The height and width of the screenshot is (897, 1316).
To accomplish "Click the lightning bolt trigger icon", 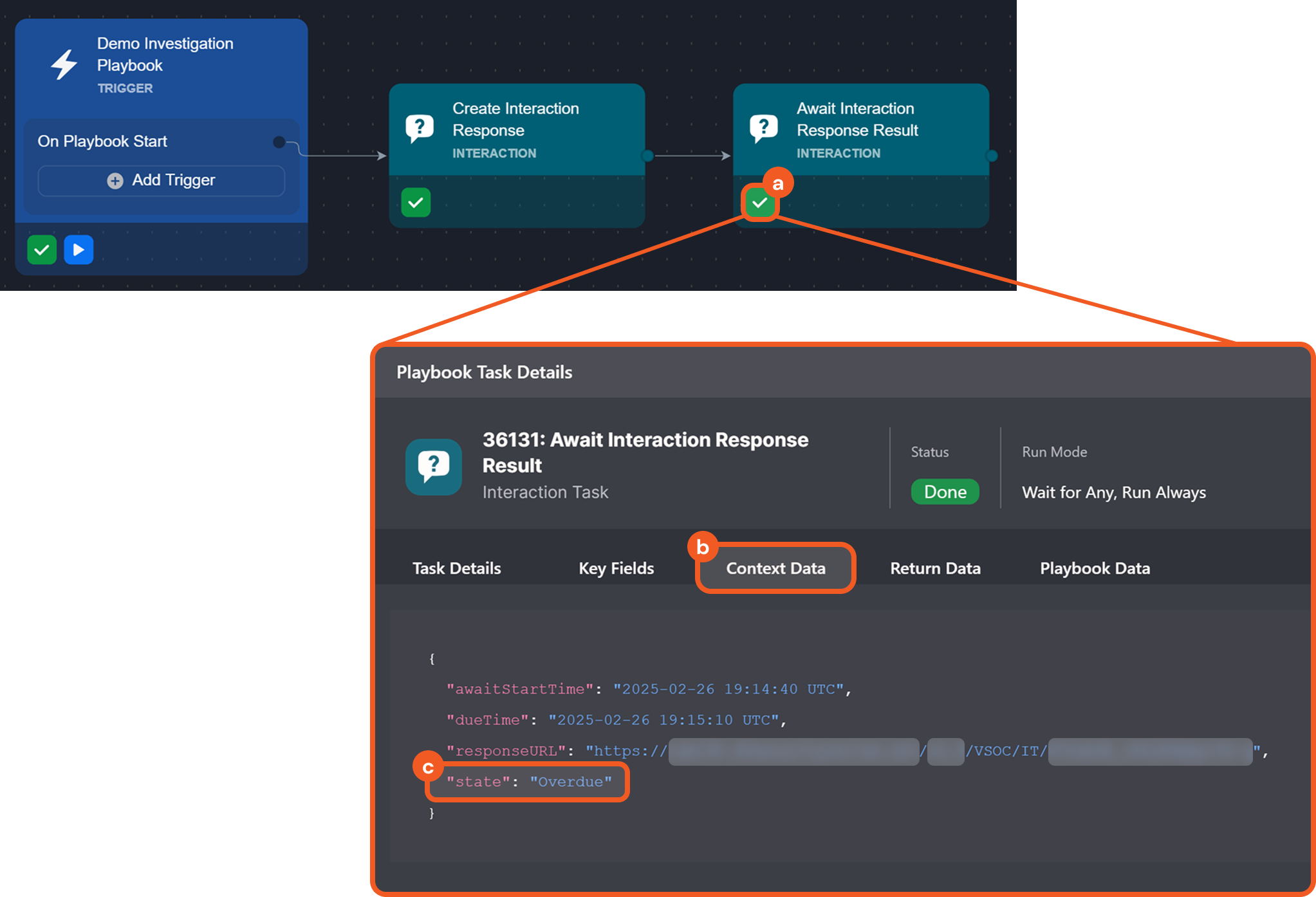I will (x=64, y=64).
